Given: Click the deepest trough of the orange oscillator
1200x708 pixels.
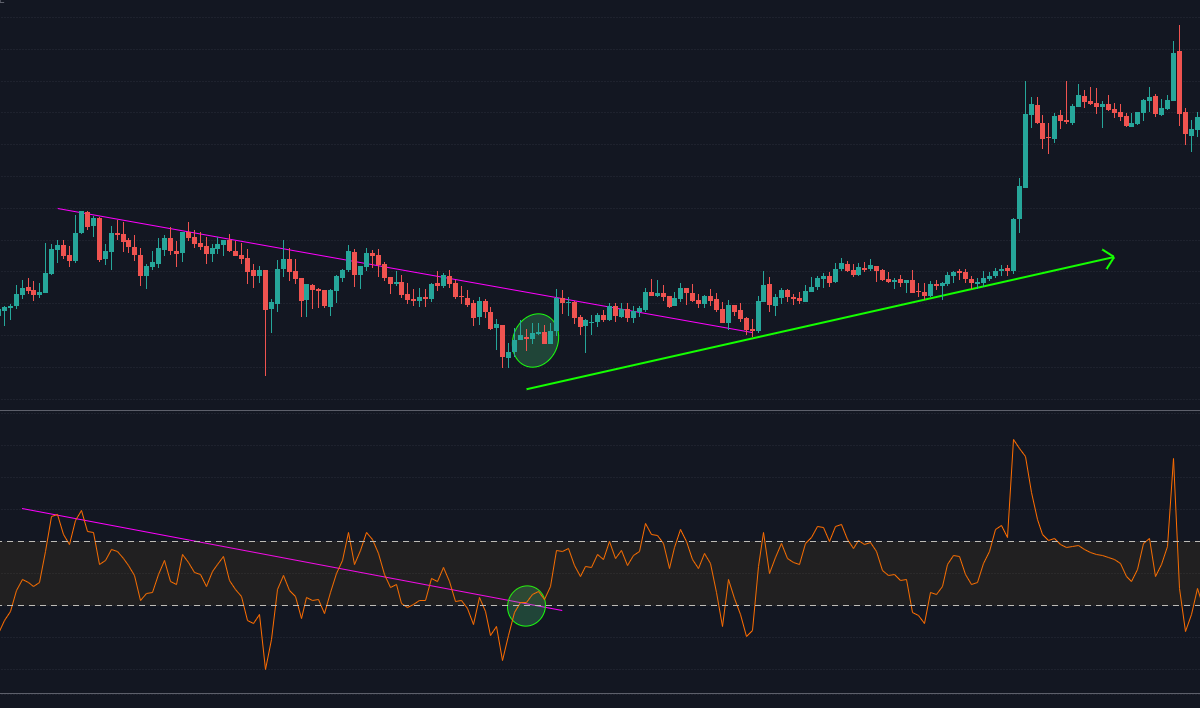Looking at the screenshot, I should [266, 667].
